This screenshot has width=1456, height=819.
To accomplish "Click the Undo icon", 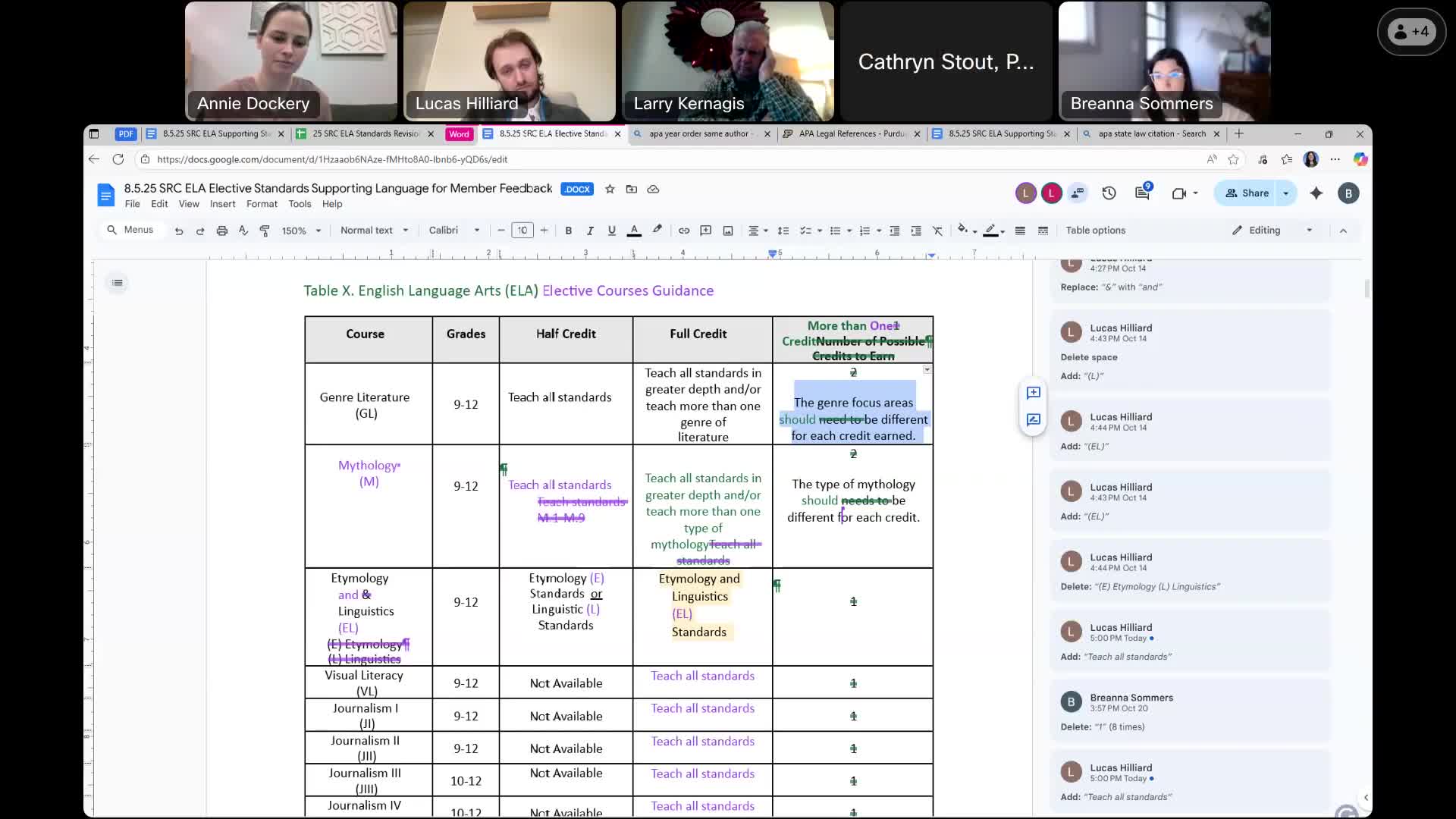I will [179, 231].
